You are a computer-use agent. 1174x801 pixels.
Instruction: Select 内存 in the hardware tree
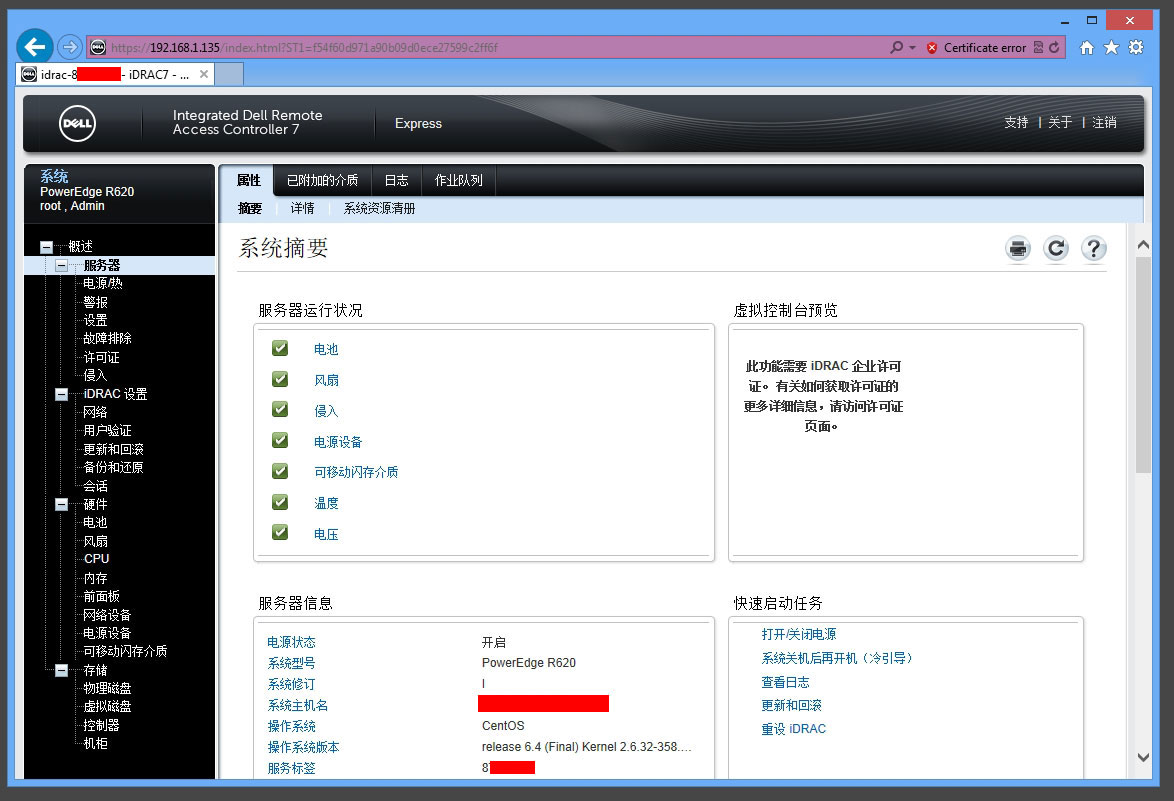click(x=95, y=578)
